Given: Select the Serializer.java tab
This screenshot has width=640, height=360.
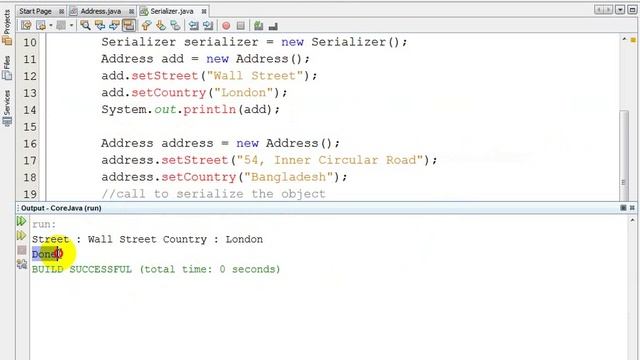Looking at the screenshot, I should [x=172, y=11].
